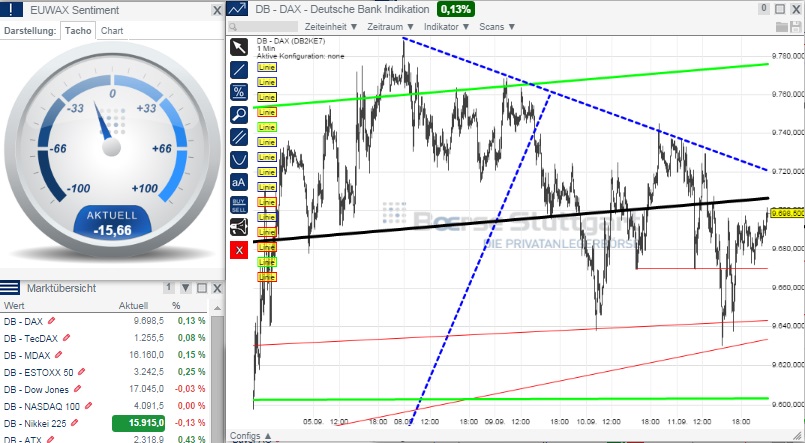Click the green 0,13% badge in chart title

[x=455, y=9]
